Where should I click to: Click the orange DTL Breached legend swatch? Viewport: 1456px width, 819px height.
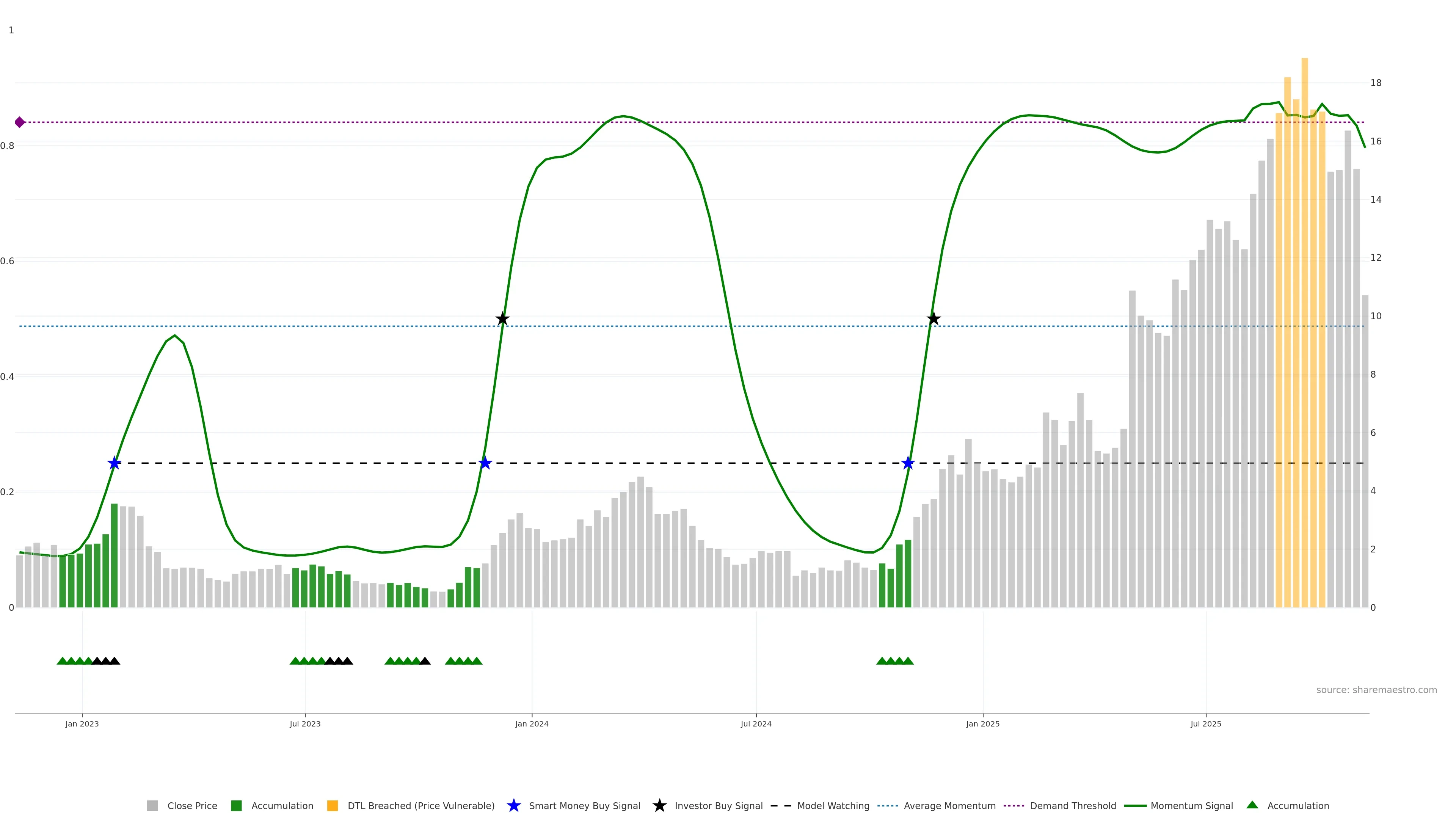333,806
